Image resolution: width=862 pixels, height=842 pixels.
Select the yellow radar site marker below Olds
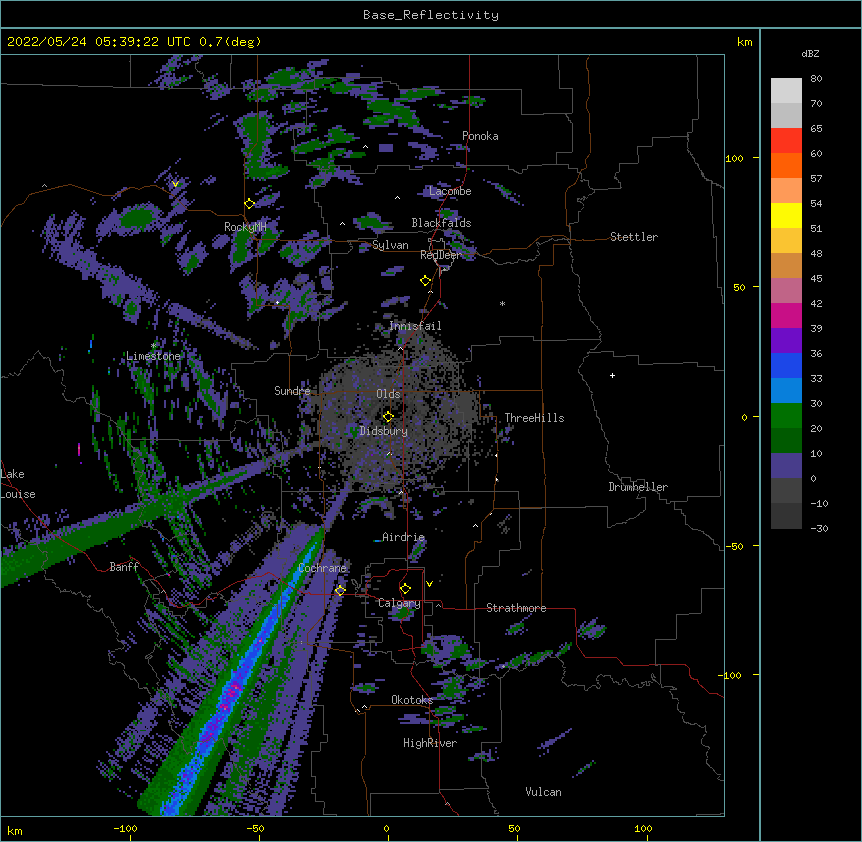[388, 417]
